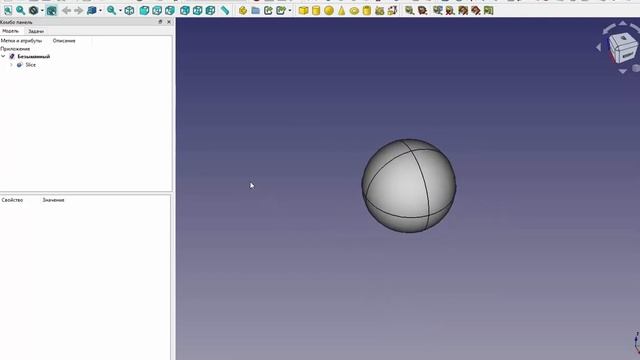Click the Create Group folder icon
The height and width of the screenshot is (360, 640).
click(x=256, y=11)
